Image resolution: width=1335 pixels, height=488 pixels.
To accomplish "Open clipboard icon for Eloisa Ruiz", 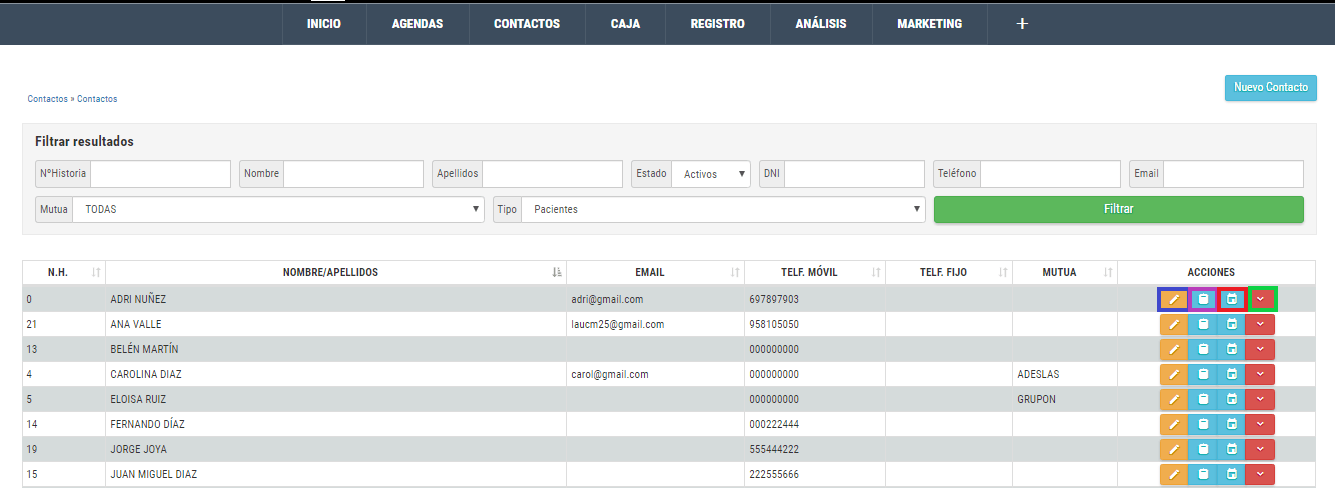I will 1203,399.
